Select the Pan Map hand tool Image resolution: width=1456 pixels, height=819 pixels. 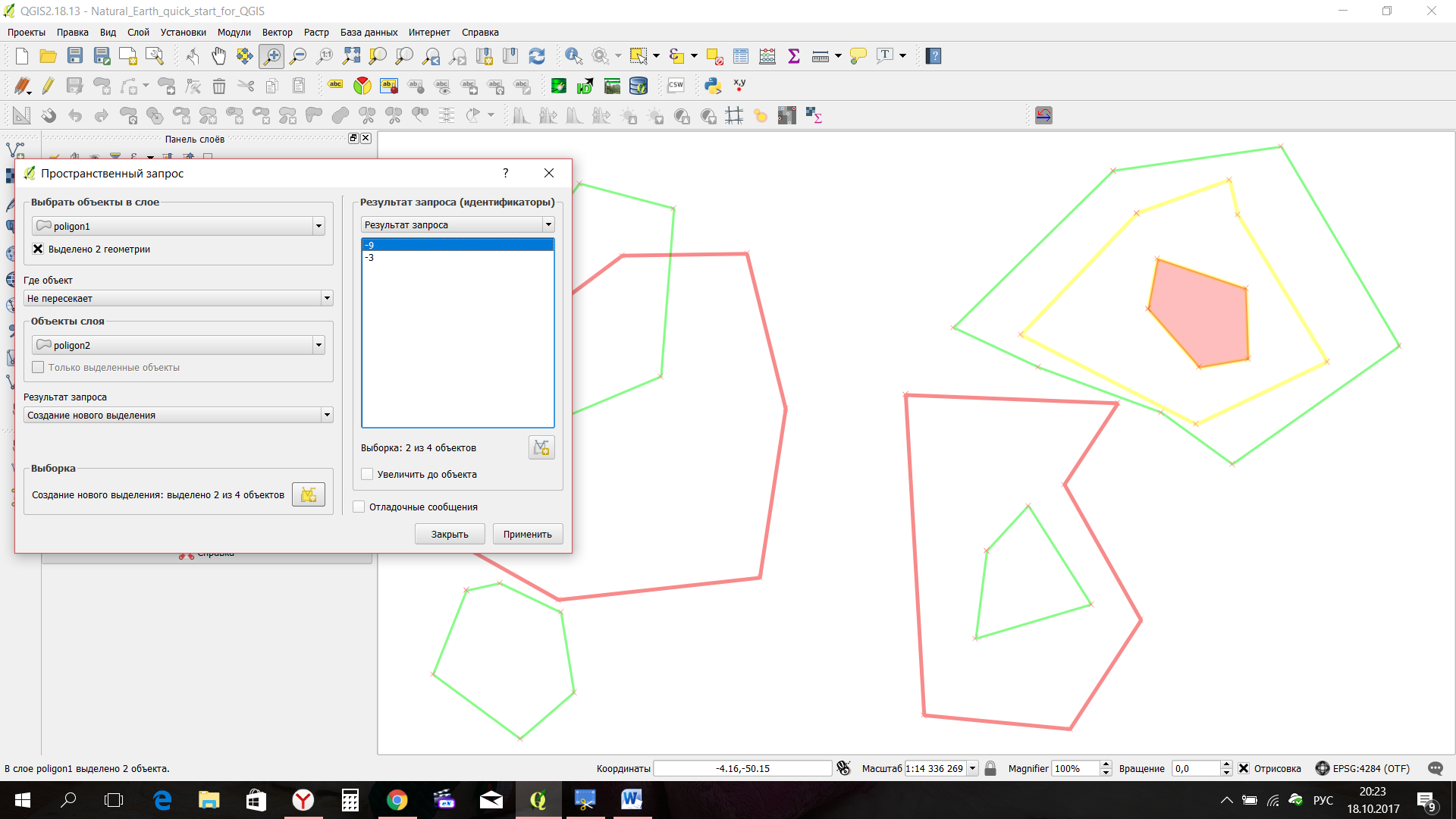click(218, 56)
